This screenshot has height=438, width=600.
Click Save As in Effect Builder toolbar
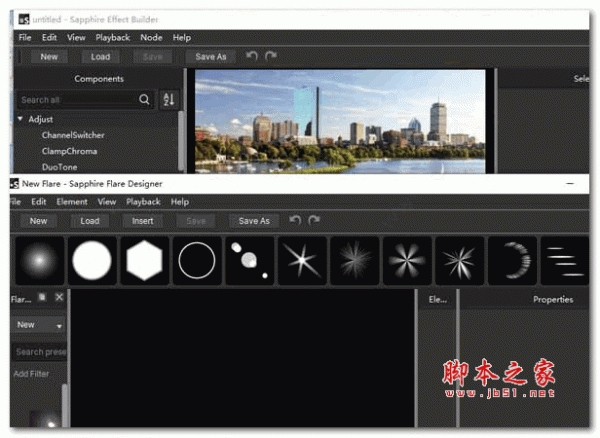click(211, 57)
